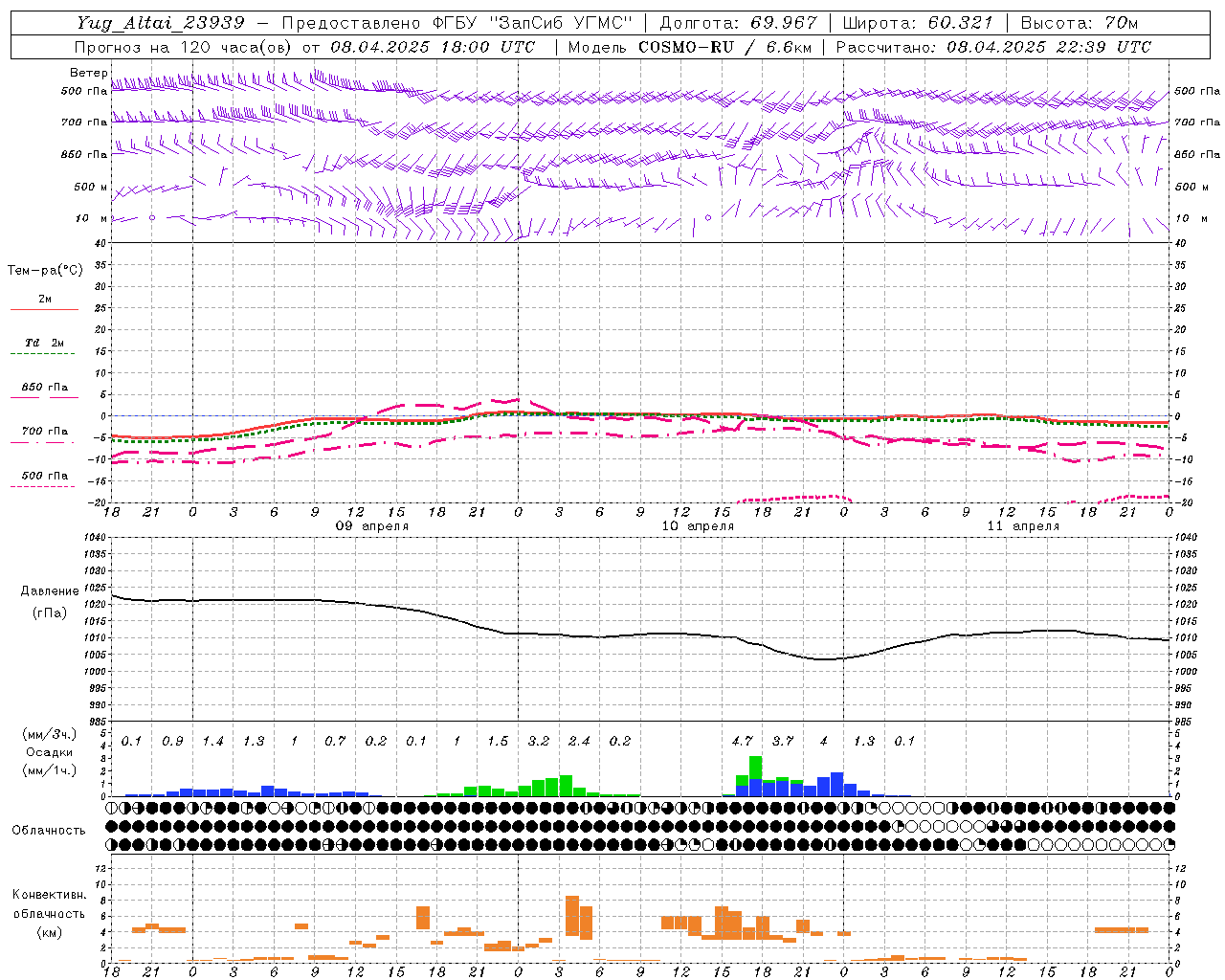The width and height of the screenshot is (1225, 980).
Task: Click the 0.9 precipitation value
Action: coord(172,742)
